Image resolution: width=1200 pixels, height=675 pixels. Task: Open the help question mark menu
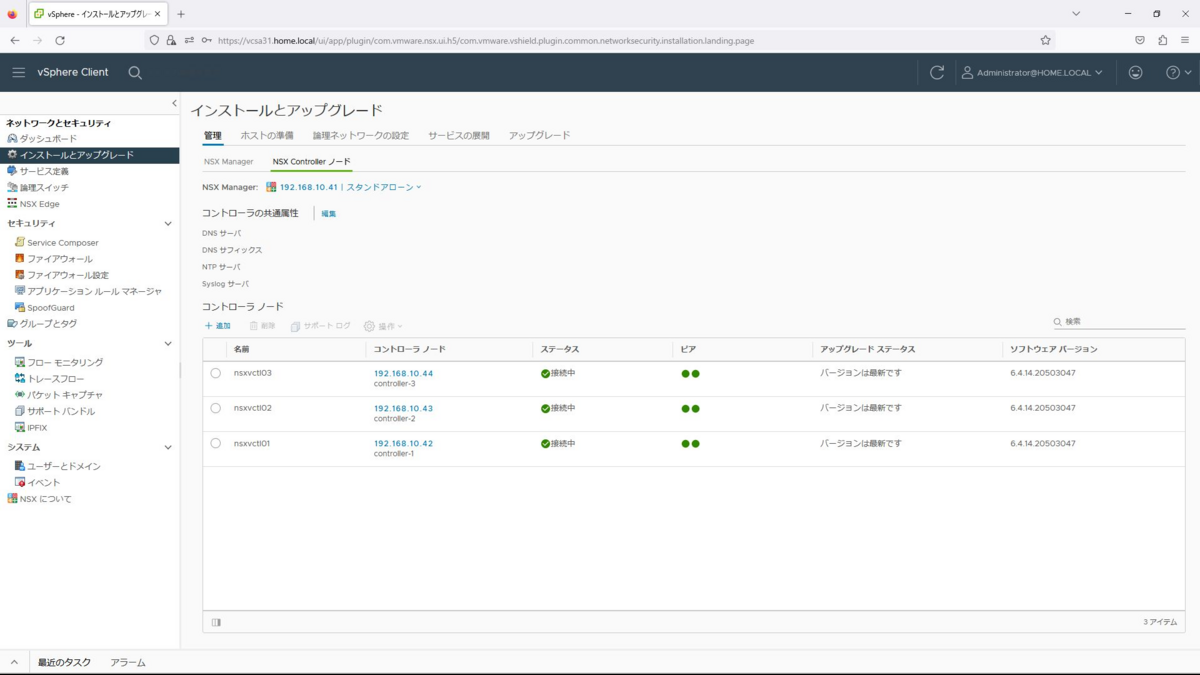pos(1178,73)
